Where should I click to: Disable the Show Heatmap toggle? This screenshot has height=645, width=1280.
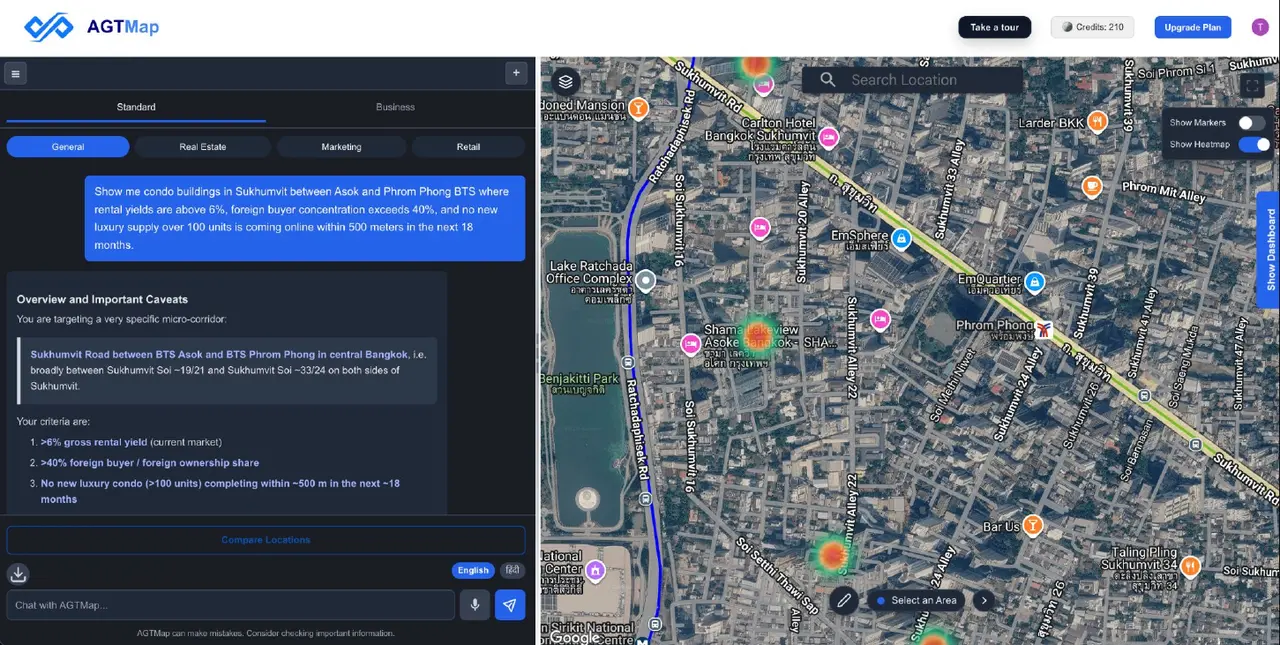(1254, 145)
